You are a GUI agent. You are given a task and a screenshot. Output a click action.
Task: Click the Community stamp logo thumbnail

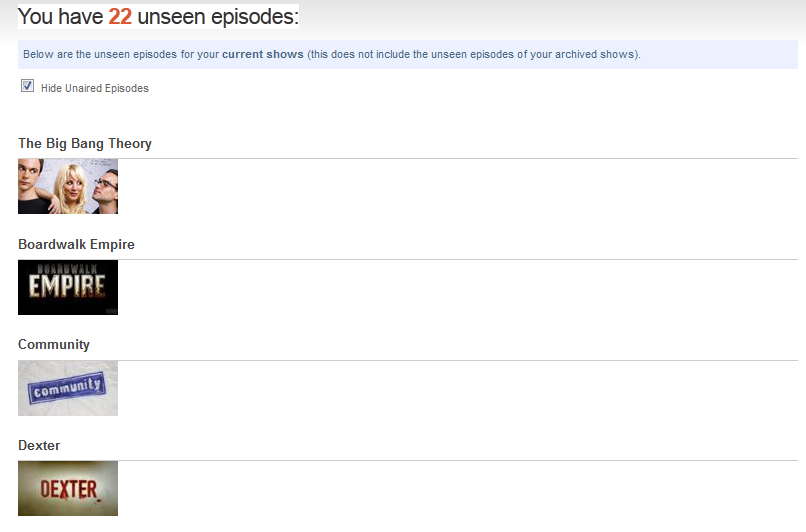coord(68,388)
